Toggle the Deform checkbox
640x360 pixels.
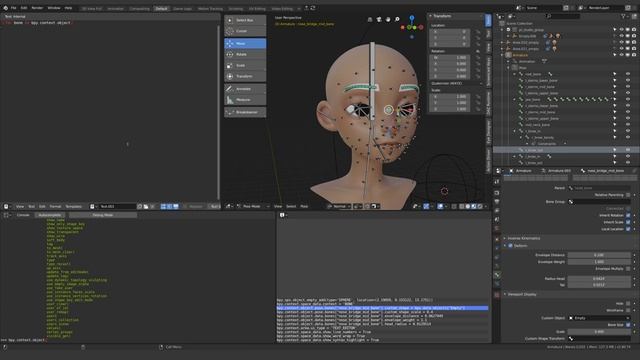click(510, 246)
